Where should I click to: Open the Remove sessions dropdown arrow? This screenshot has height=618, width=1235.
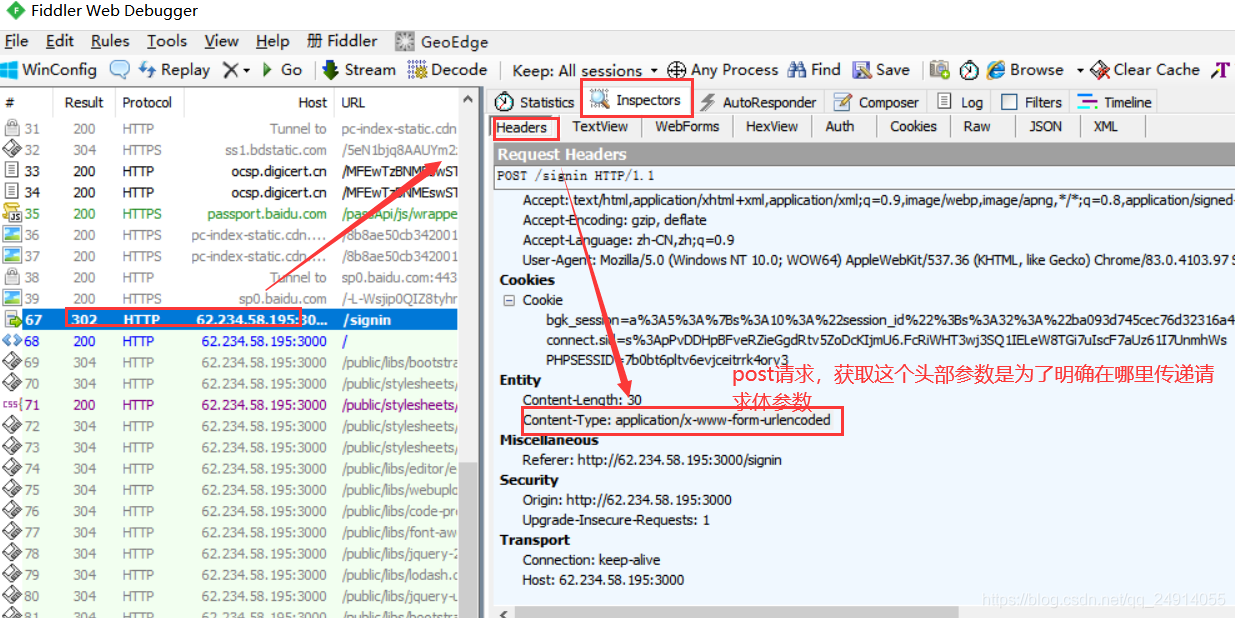tap(246, 71)
